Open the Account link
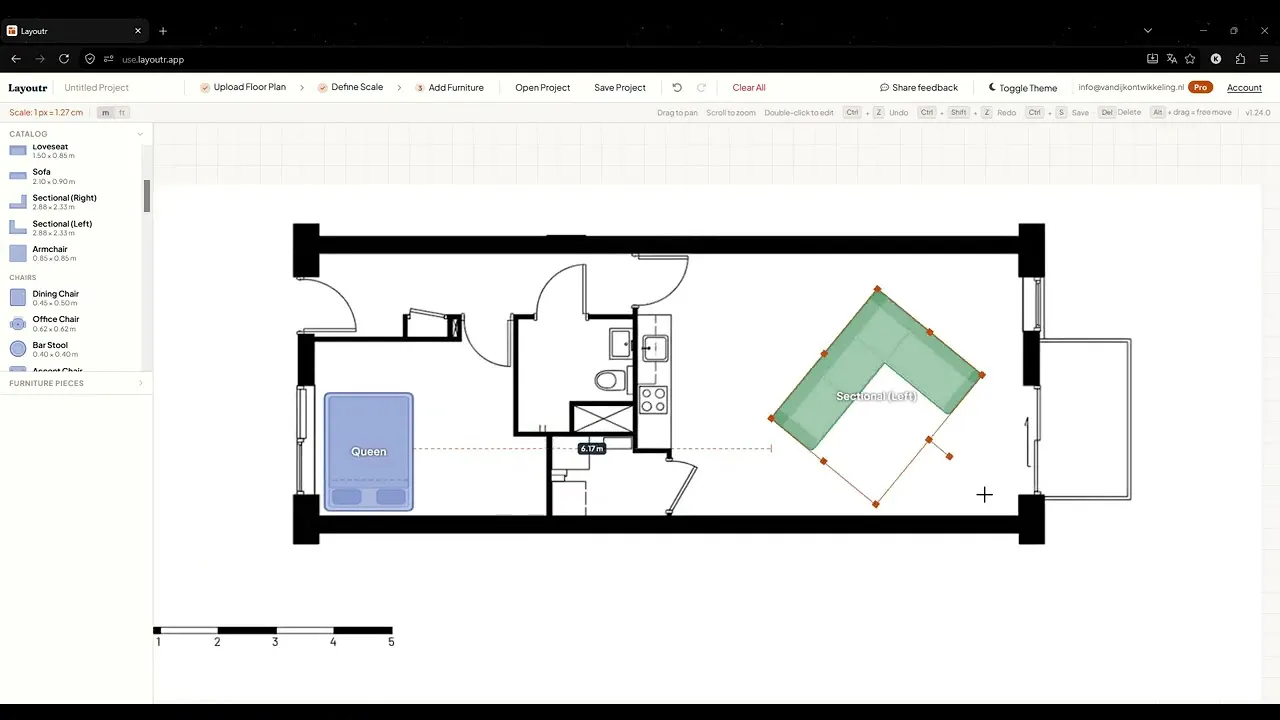The width and height of the screenshot is (1280, 720). (1244, 88)
